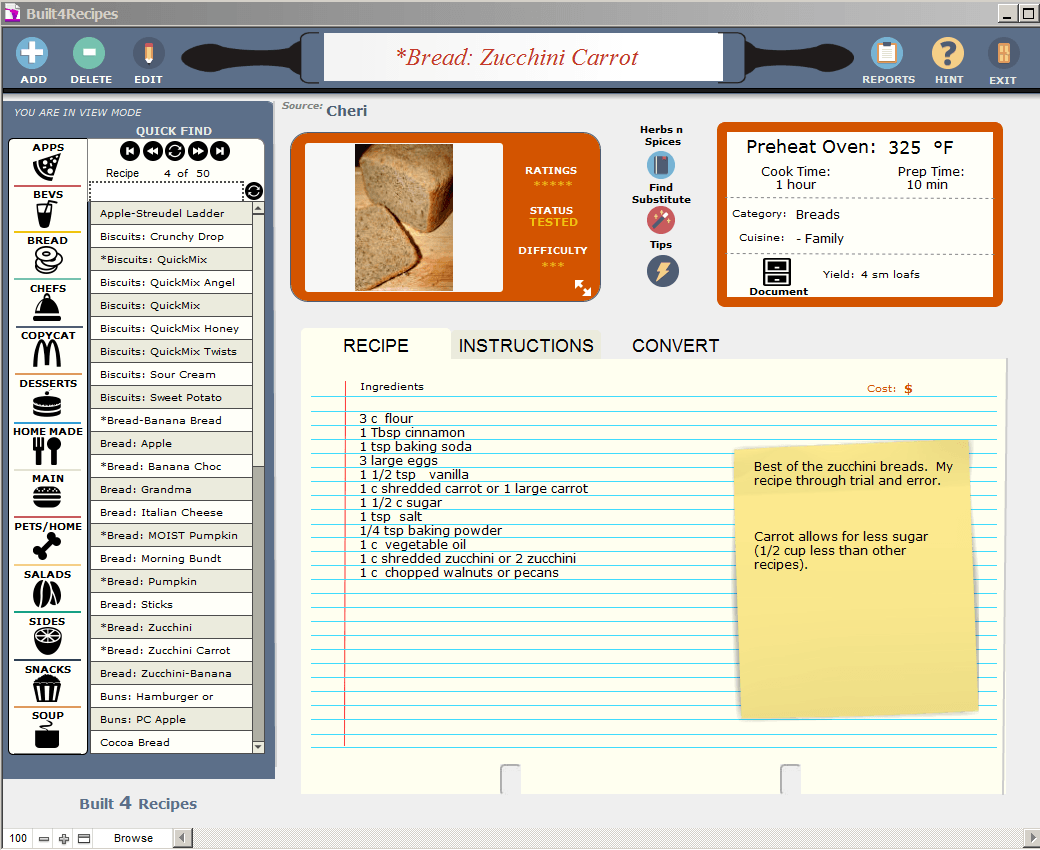Go to the first recipe record
This screenshot has width=1040, height=850.
pyautogui.click(x=130, y=151)
